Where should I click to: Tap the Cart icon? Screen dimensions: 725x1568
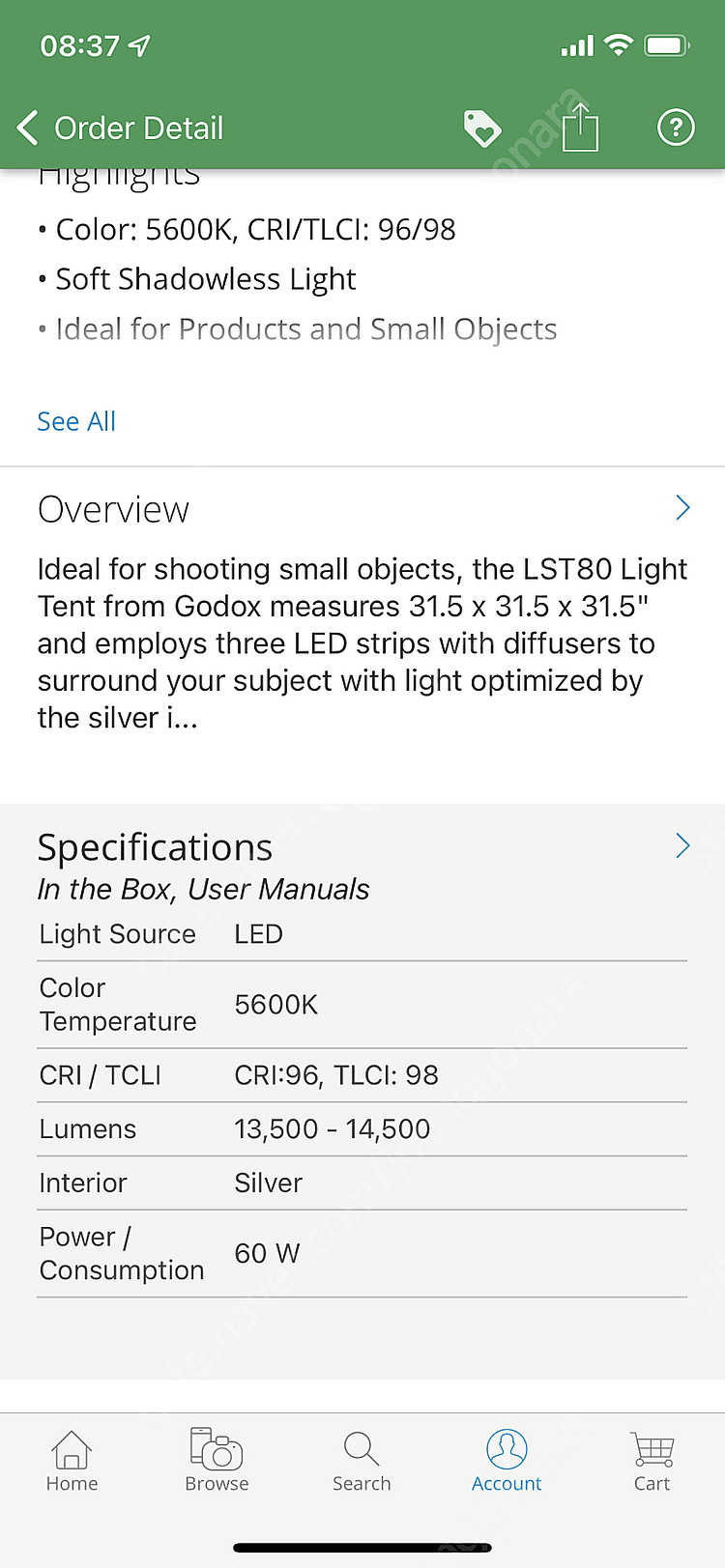[652, 1449]
